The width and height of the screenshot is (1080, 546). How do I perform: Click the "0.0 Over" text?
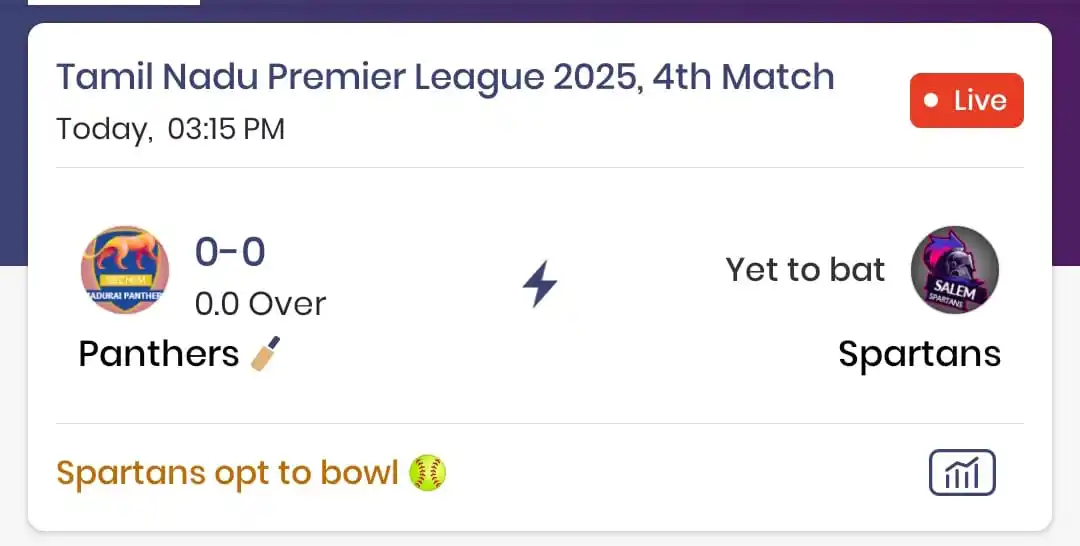[260, 303]
